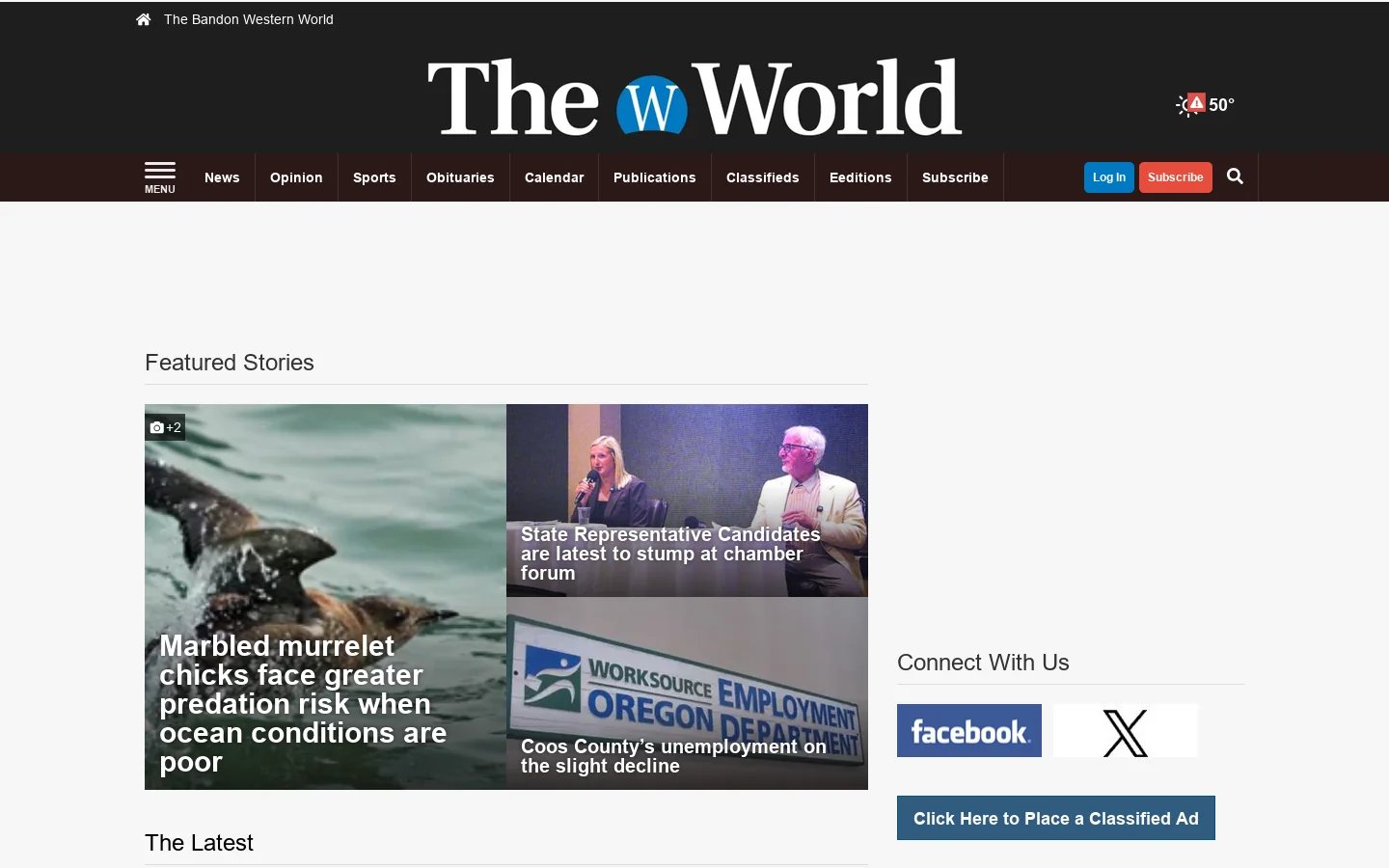This screenshot has height=868, width=1389.
Task: Click Subscribe in the navigation menu
Action: tap(955, 177)
